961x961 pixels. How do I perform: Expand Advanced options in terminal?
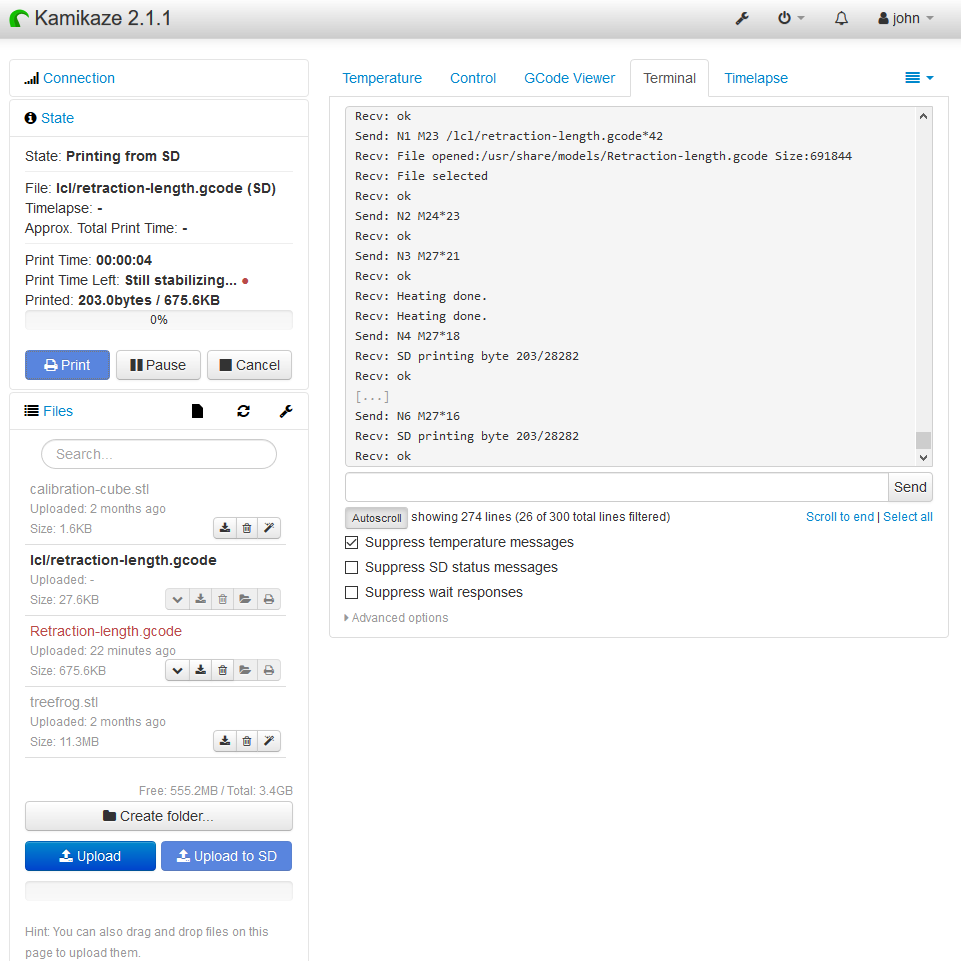click(397, 618)
